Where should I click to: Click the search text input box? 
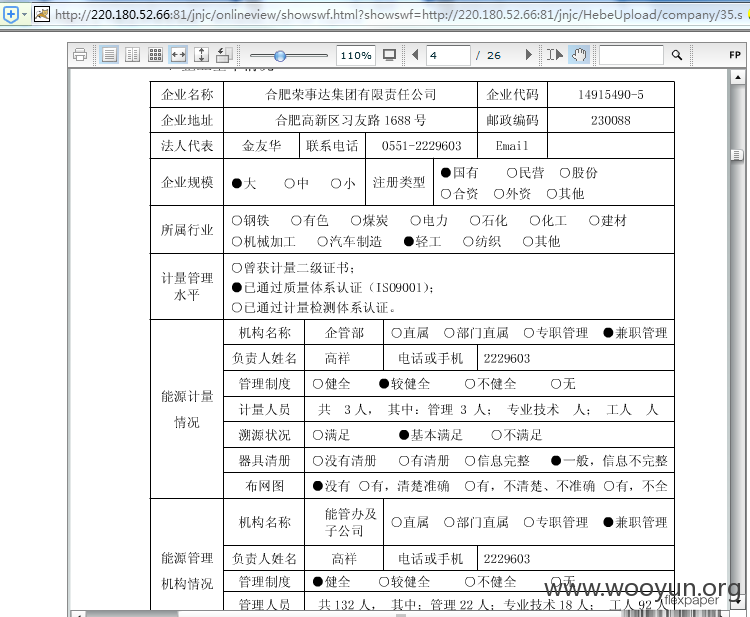point(631,55)
